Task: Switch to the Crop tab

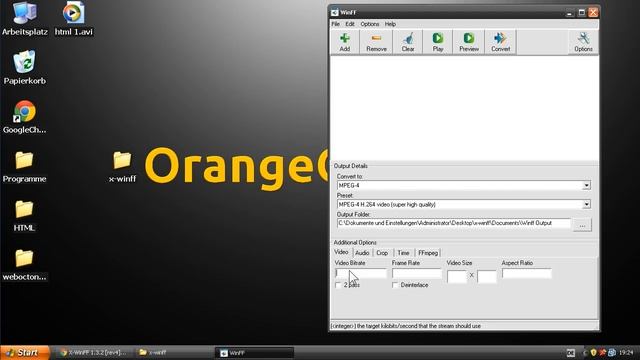Action: [382, 253]
